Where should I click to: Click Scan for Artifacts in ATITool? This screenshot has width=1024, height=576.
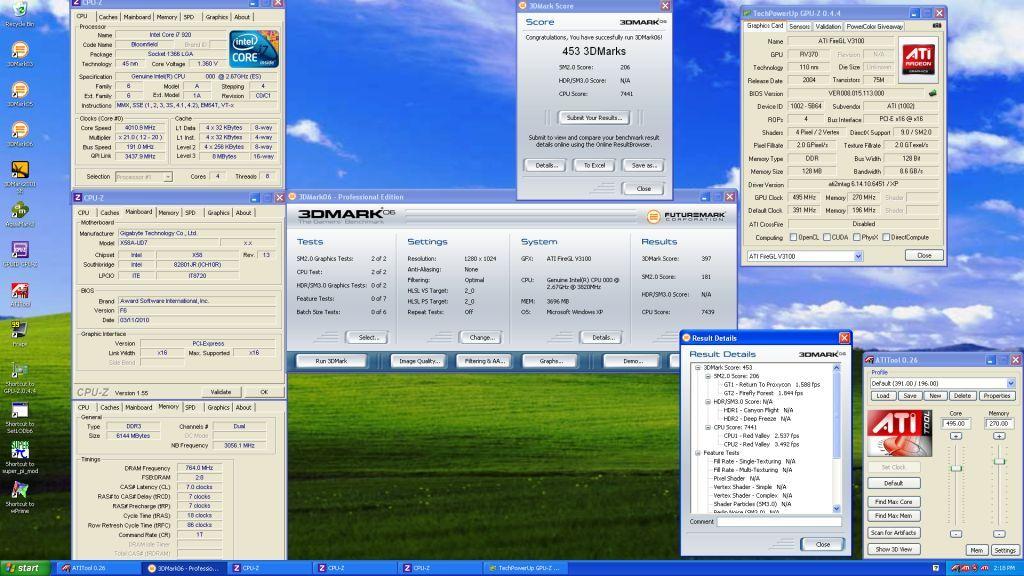click(x=893, y=533)
